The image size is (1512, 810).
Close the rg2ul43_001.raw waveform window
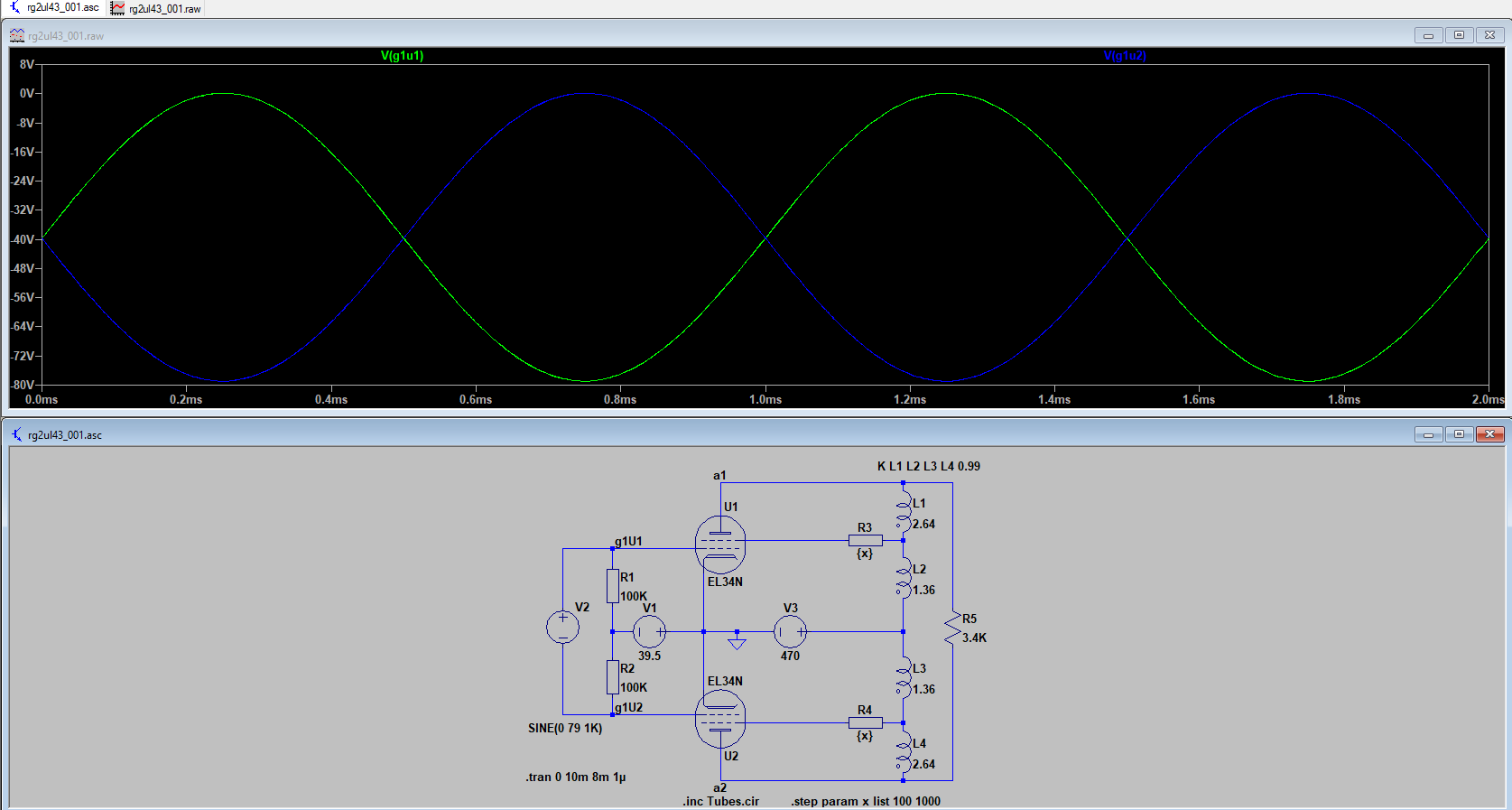(1489, 35)
